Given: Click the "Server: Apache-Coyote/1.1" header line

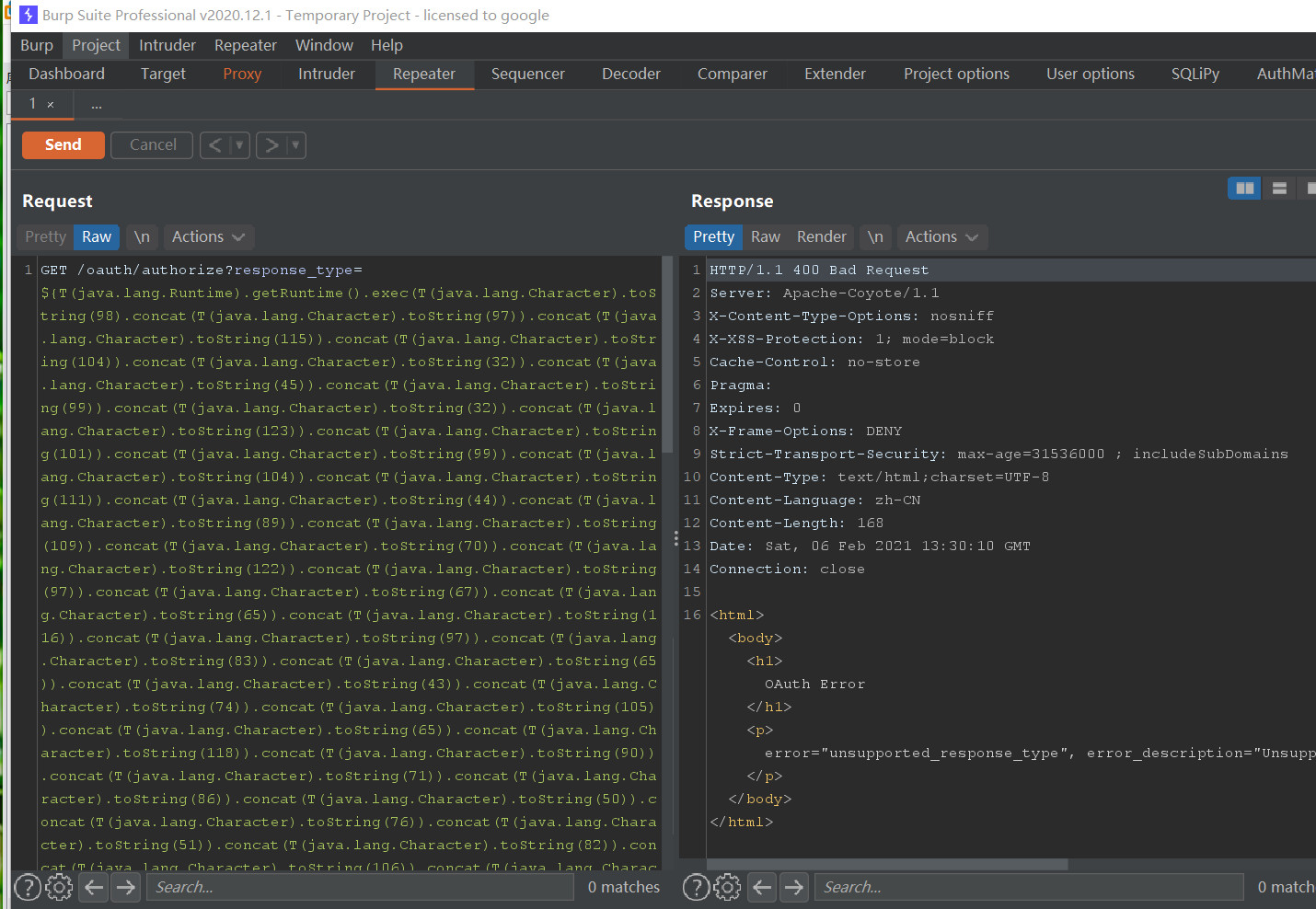Looking at the screenshot, I should (825, 293).
